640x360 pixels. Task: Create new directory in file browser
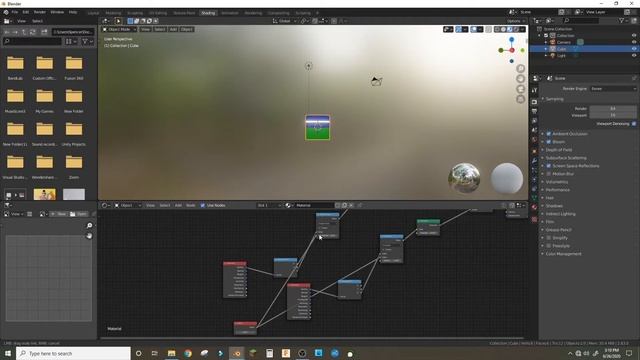tap(44, 32)
